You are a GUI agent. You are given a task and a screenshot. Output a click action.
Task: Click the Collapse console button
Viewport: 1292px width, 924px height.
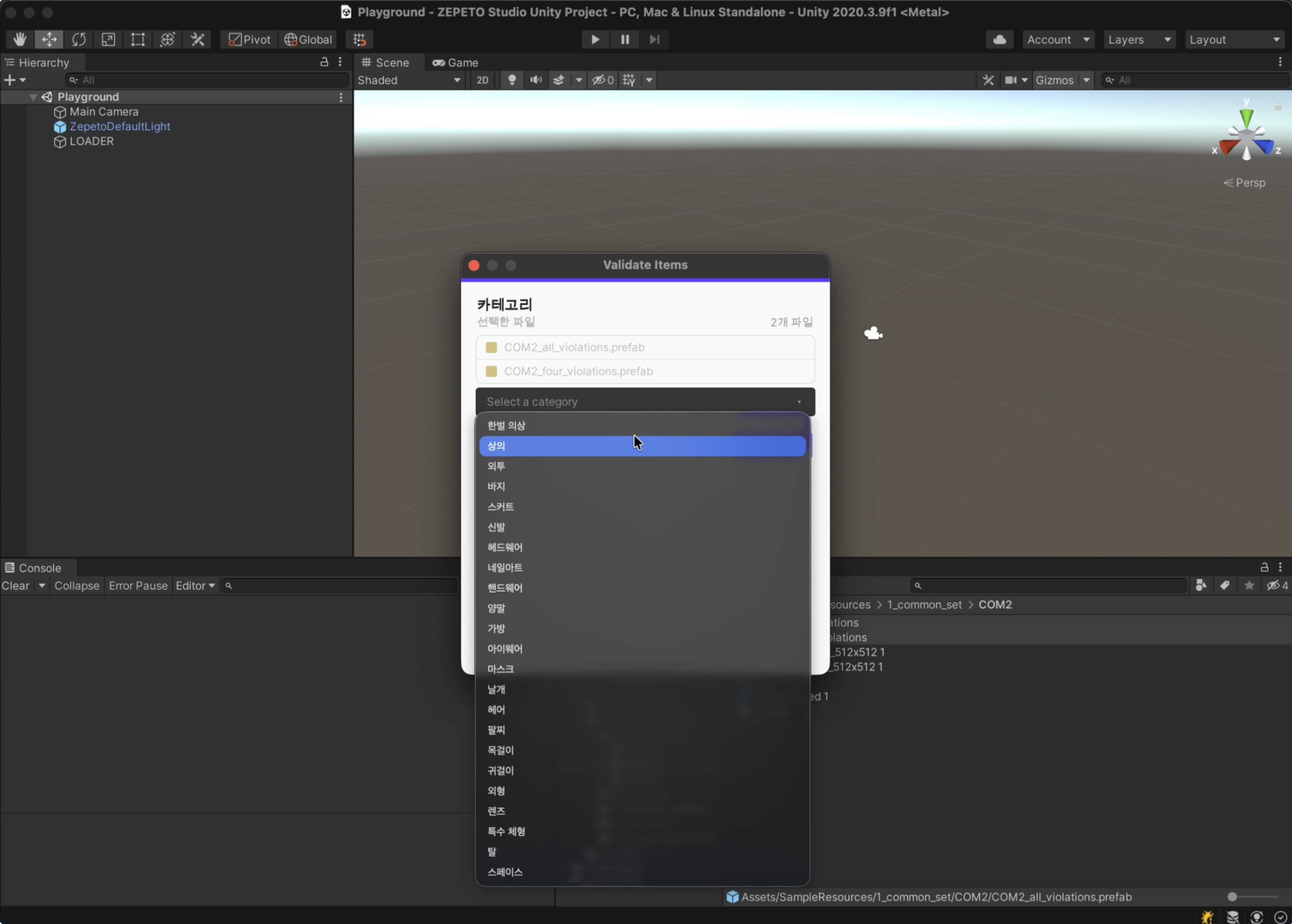77,585
